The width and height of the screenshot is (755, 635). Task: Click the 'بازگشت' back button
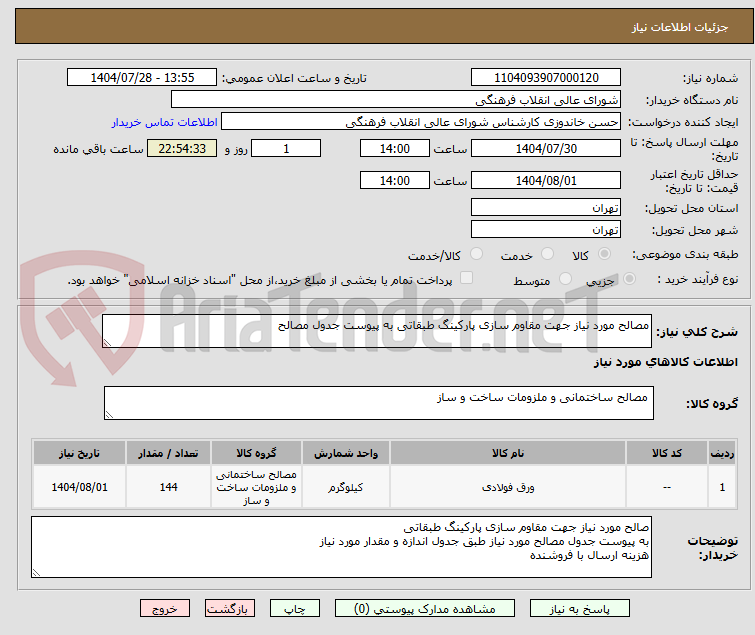coord(230,609)
